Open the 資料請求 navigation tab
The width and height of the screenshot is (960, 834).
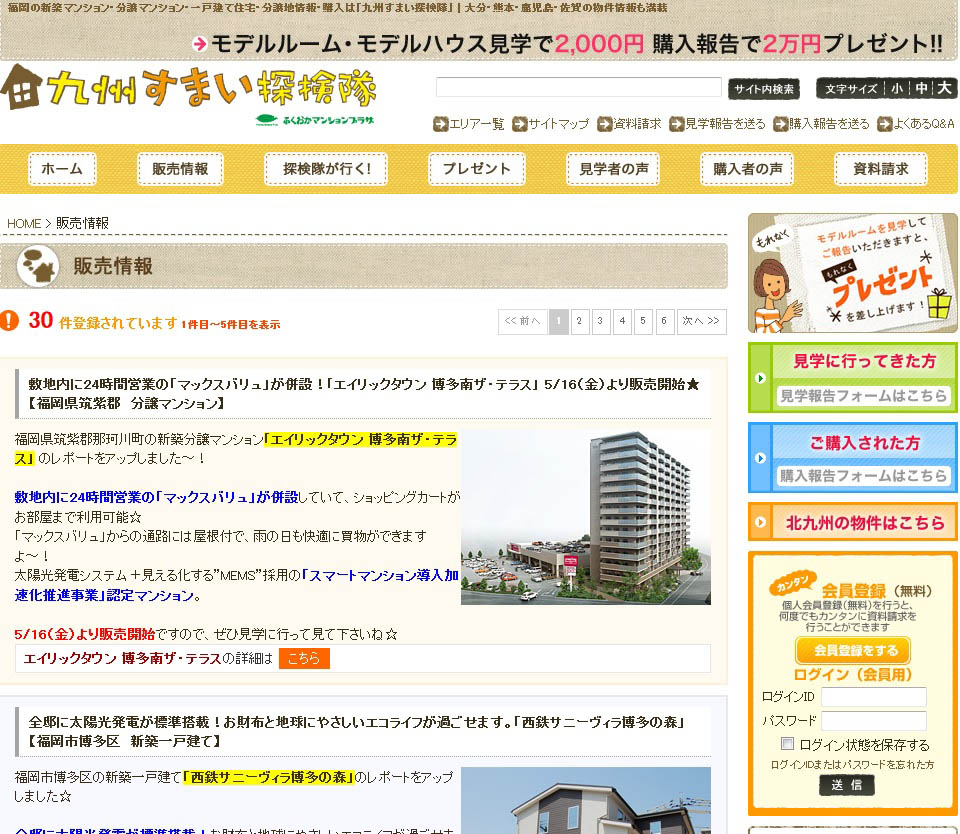coord(881,169)
